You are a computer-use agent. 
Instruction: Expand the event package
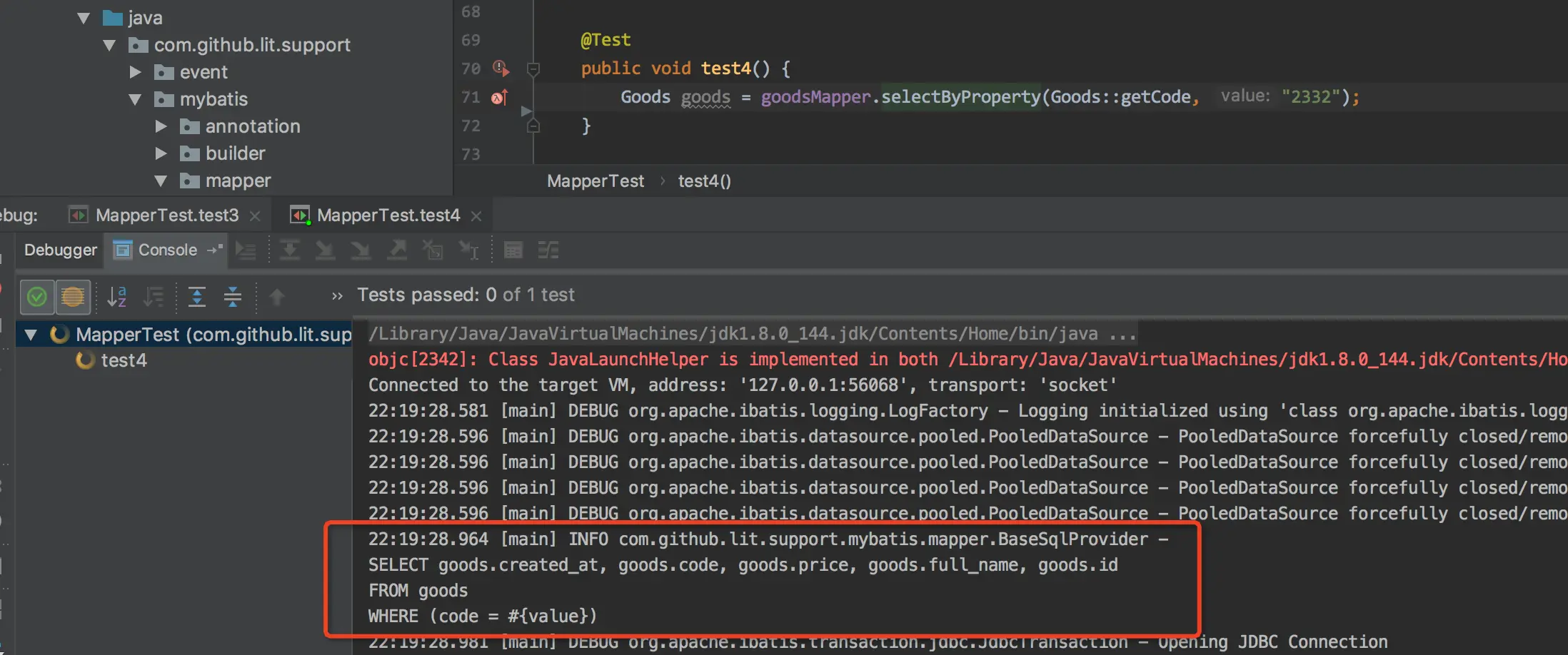tap(136, 72)
